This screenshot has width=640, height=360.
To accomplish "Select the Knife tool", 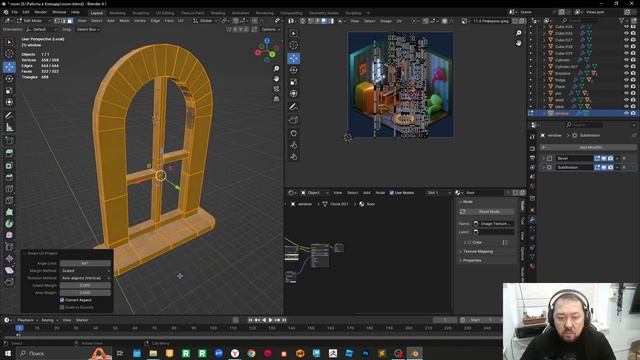I will point(9,200).
